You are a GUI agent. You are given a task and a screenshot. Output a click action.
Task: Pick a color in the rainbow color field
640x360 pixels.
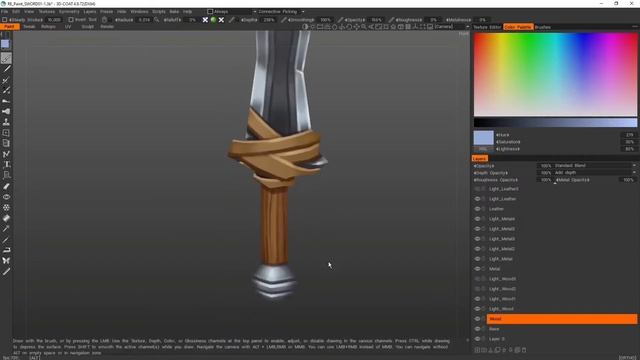click(555, 74)
